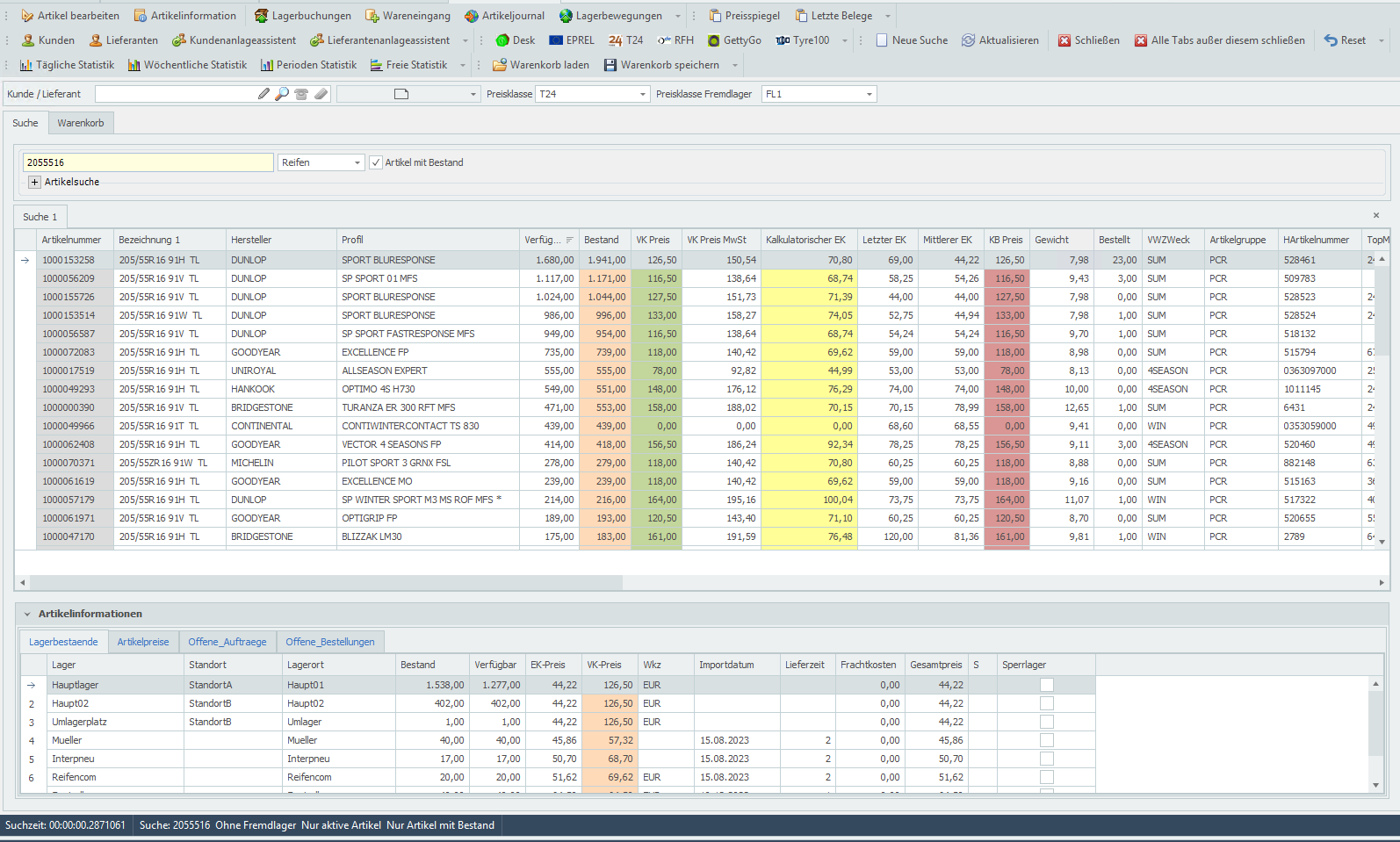Check Sperrlager box for Hauptlager row
Screen dimensions: 1400x842
1046,685
